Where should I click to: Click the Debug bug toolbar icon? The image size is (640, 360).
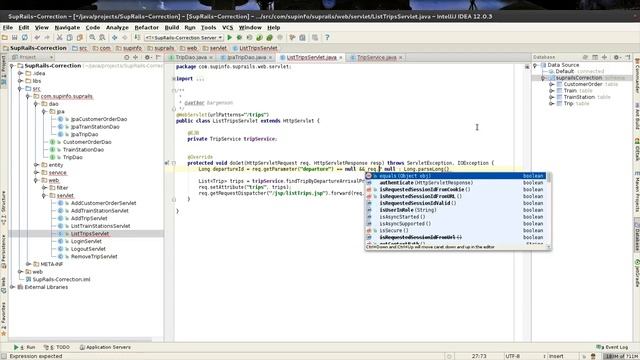coord(240,38)
